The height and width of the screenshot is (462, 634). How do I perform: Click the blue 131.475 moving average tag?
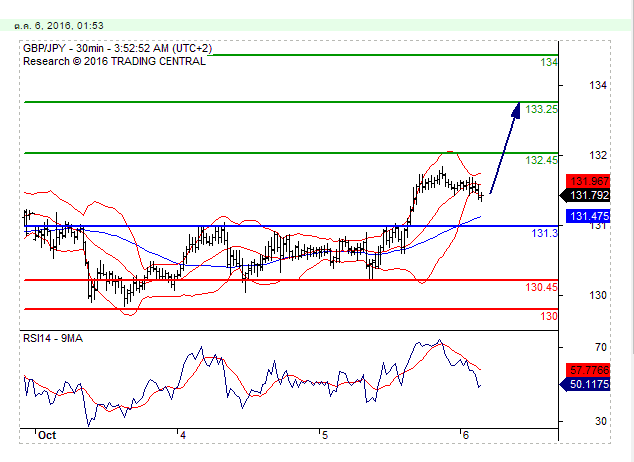588,216
